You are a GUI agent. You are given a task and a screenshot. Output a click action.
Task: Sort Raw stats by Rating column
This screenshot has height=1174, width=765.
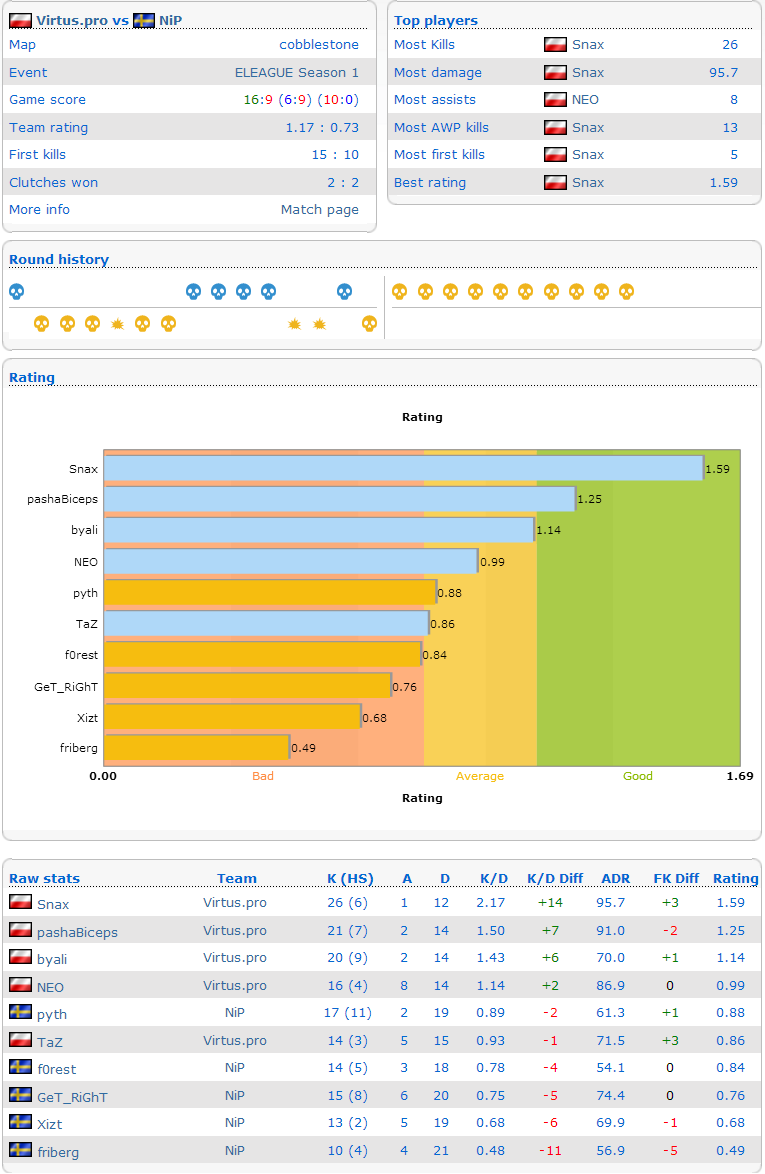pos(735,878)
